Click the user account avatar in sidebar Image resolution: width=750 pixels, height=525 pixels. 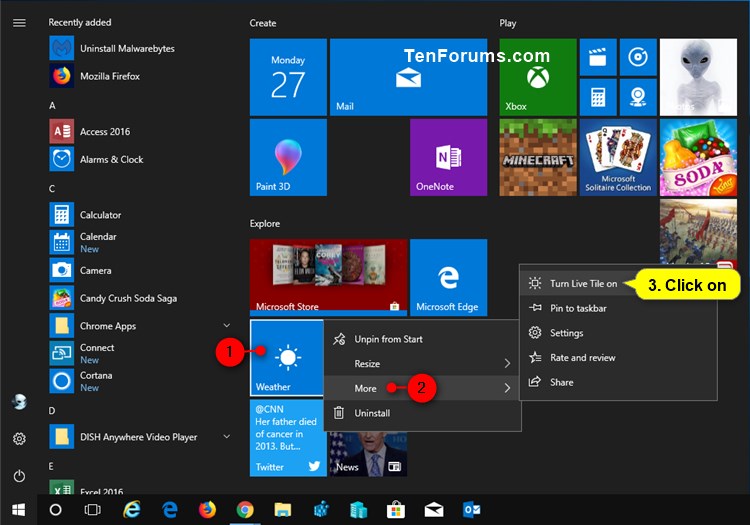tap(19, 402)
